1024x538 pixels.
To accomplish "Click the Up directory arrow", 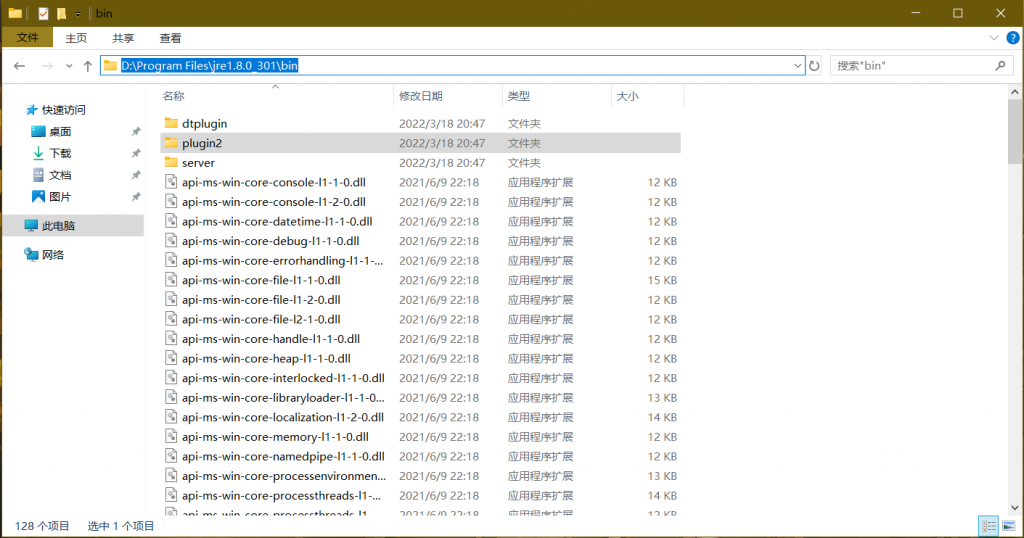I will click(88, 66).
